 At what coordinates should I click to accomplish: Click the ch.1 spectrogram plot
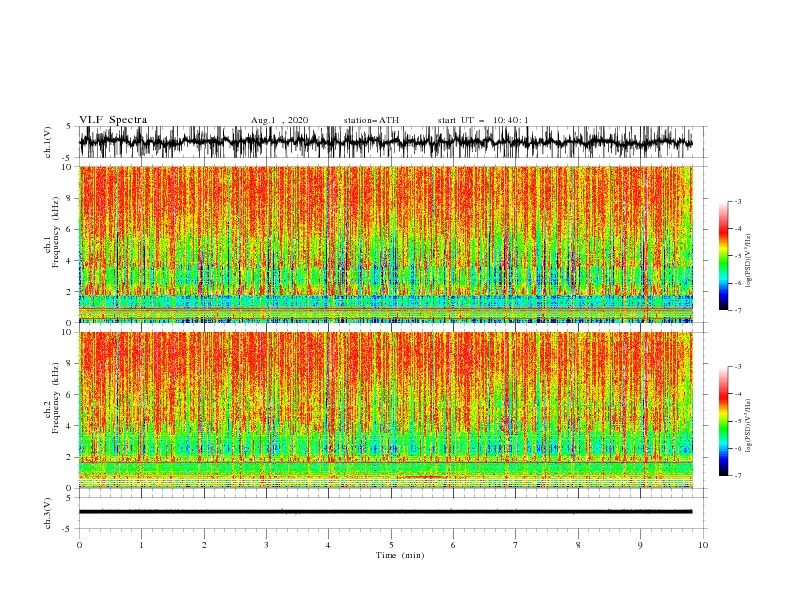386,244
